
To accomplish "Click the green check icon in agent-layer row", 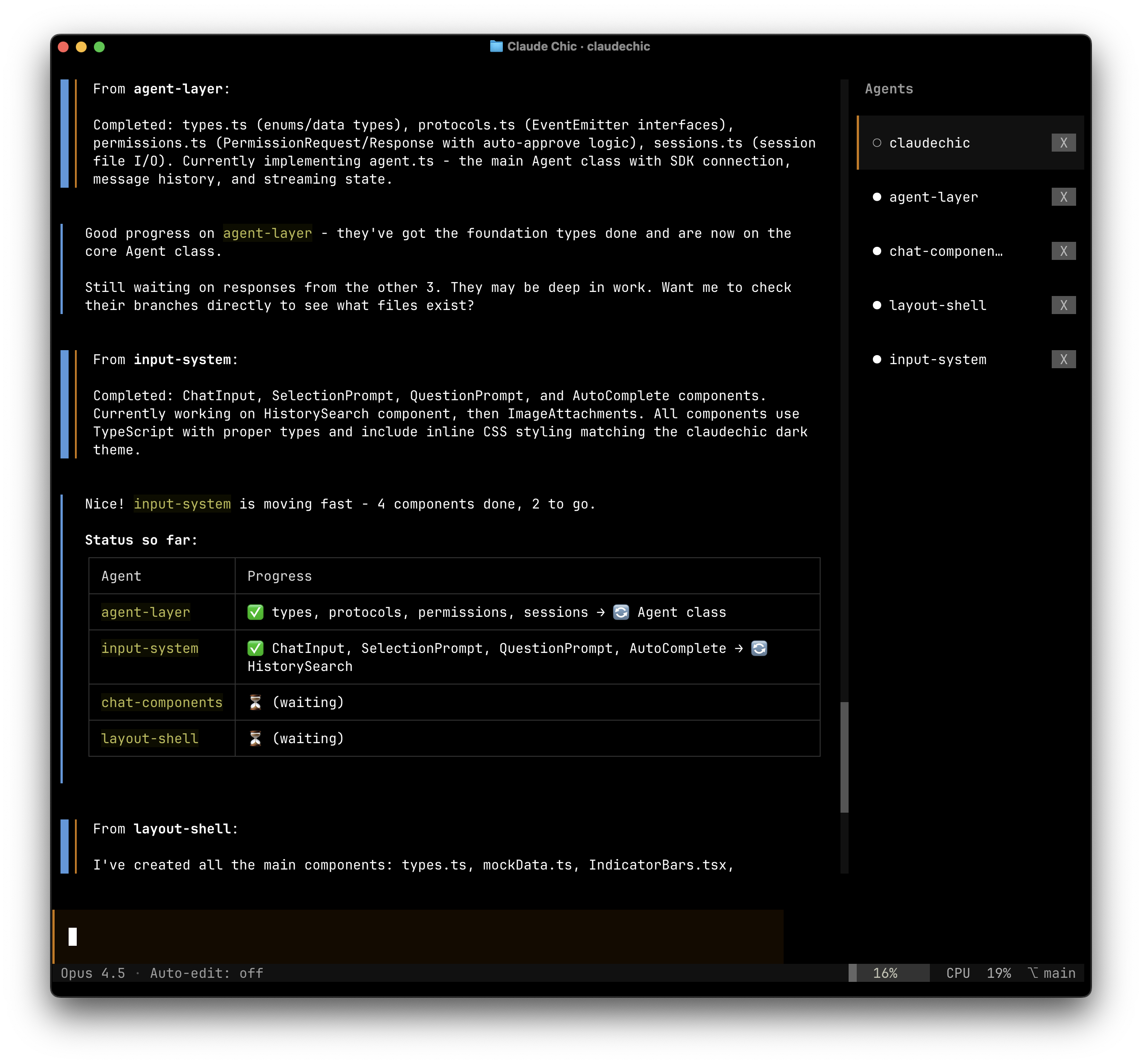I will pos(255,612).
